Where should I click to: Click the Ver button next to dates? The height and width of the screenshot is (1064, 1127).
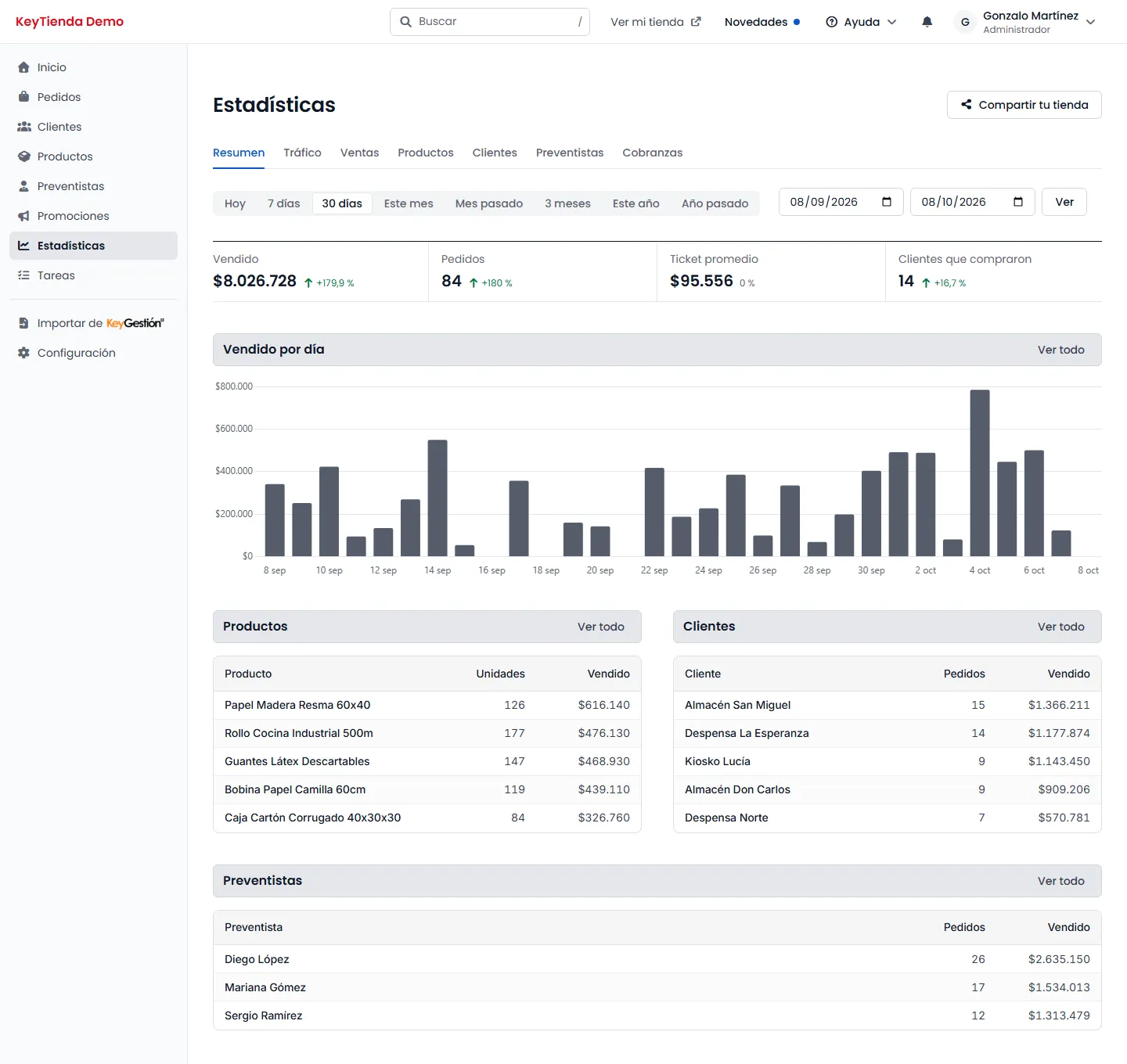1064,202
